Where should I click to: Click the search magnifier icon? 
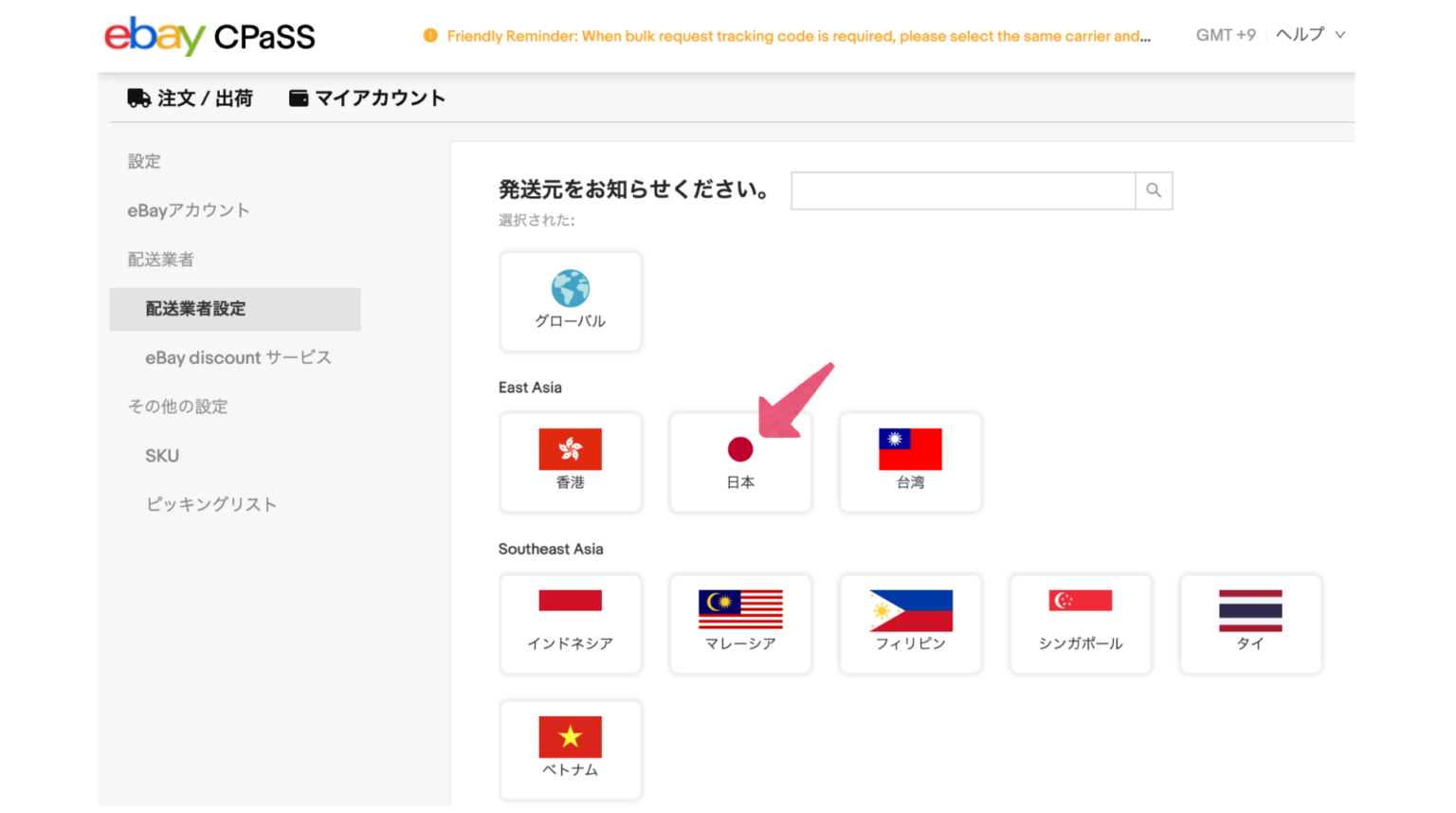point(1153,190)
